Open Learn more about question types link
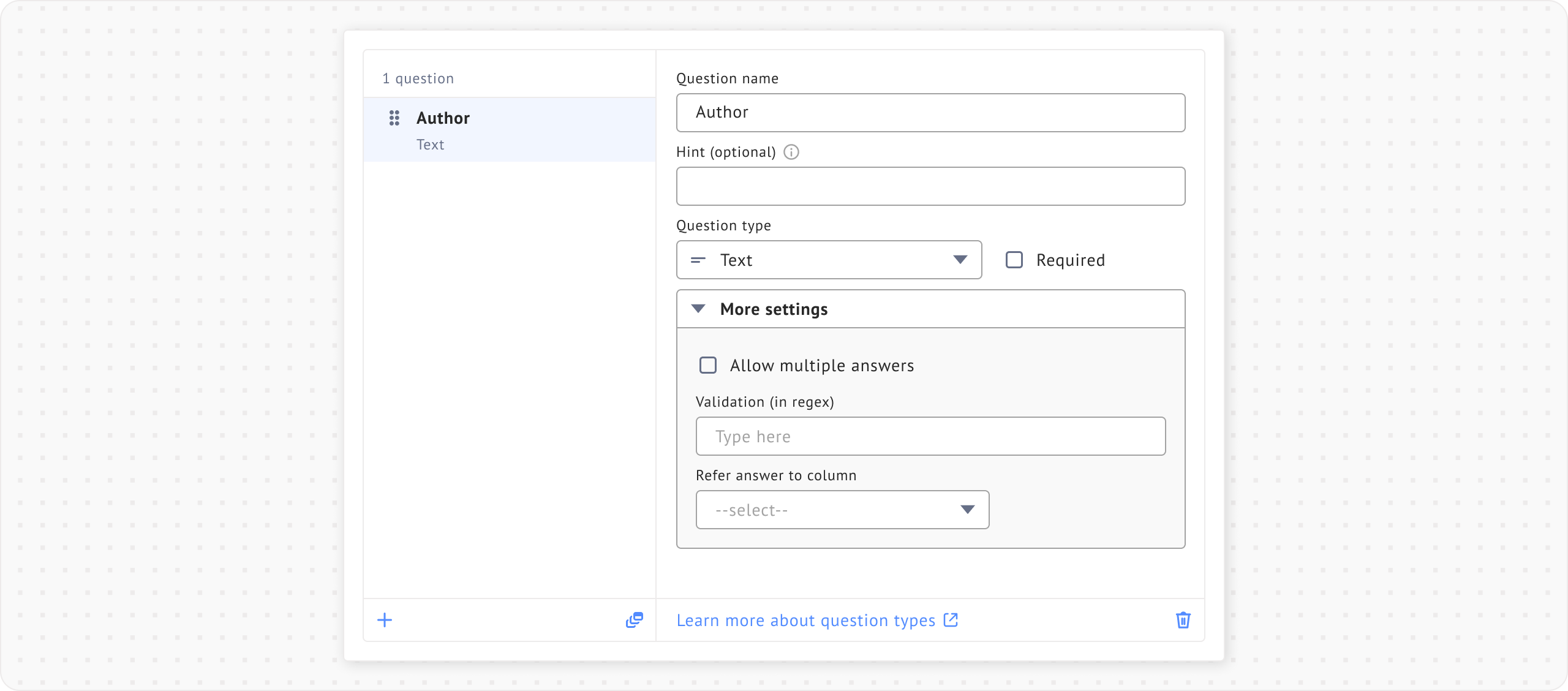This screenshot has width=1568, height=691. coord(805,621)
